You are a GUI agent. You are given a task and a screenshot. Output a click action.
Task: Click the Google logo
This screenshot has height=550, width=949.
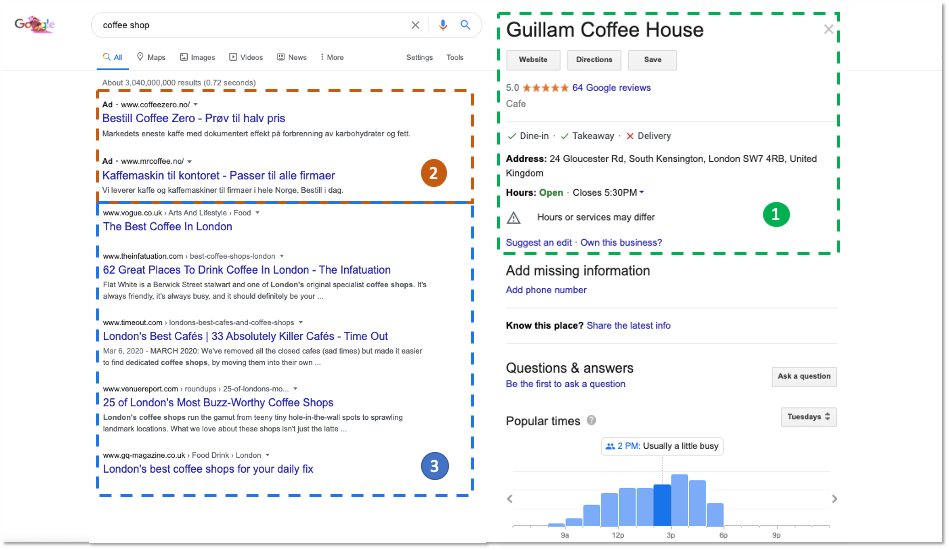[x=34, y=25]
